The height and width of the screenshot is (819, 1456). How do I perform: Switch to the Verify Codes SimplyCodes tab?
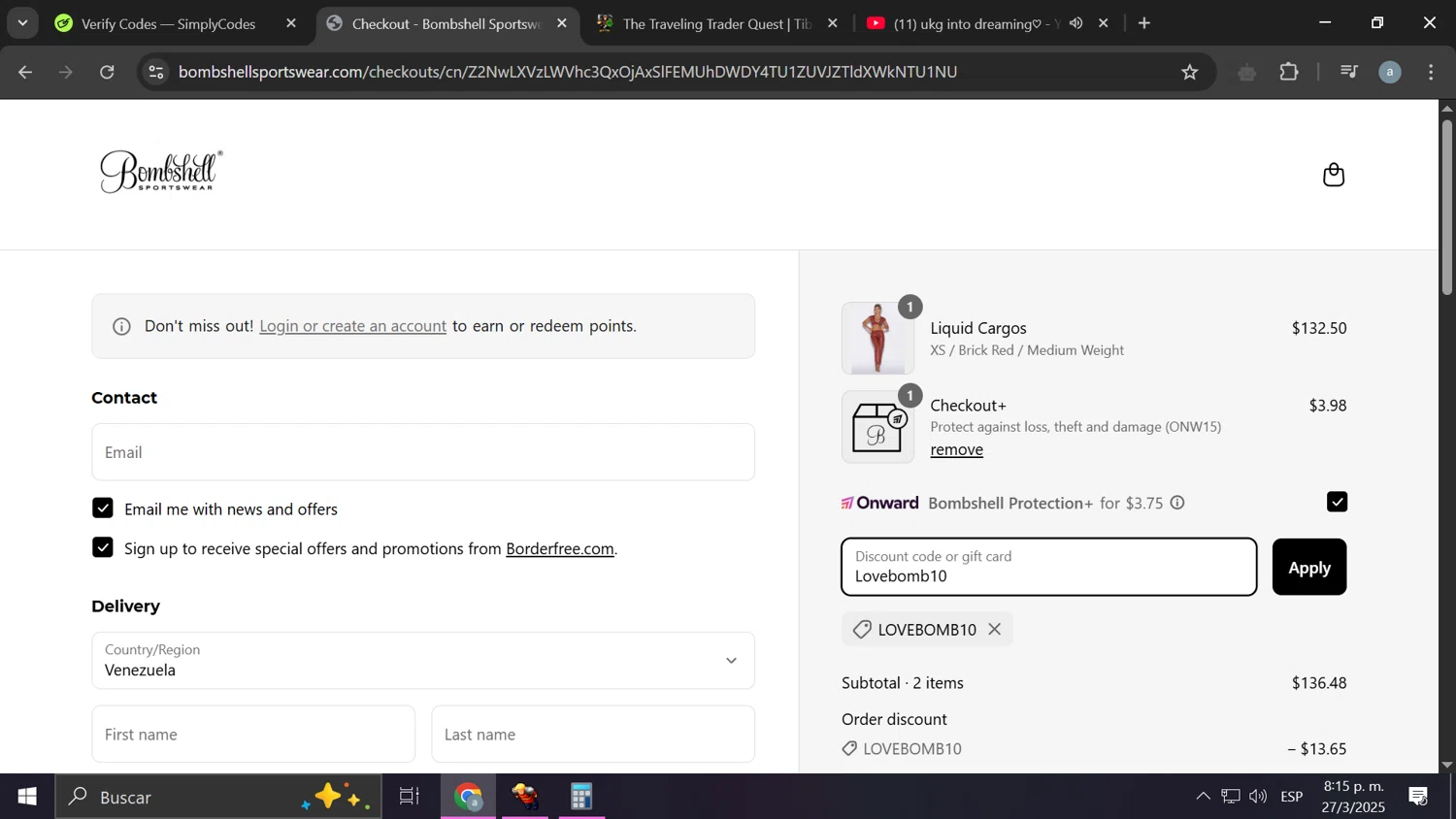coord(168,23)
